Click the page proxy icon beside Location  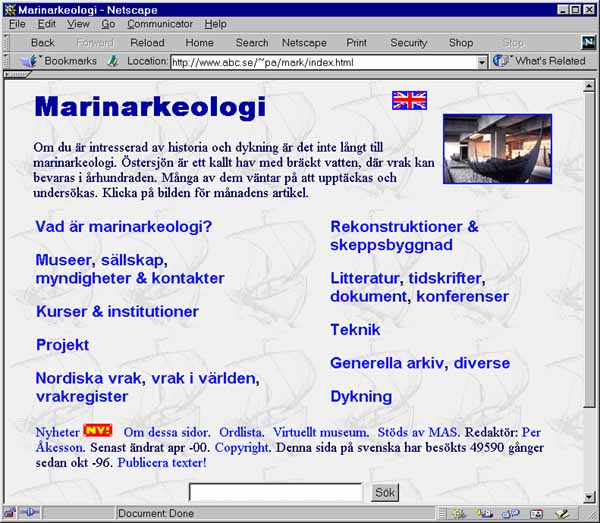(113, 61)
